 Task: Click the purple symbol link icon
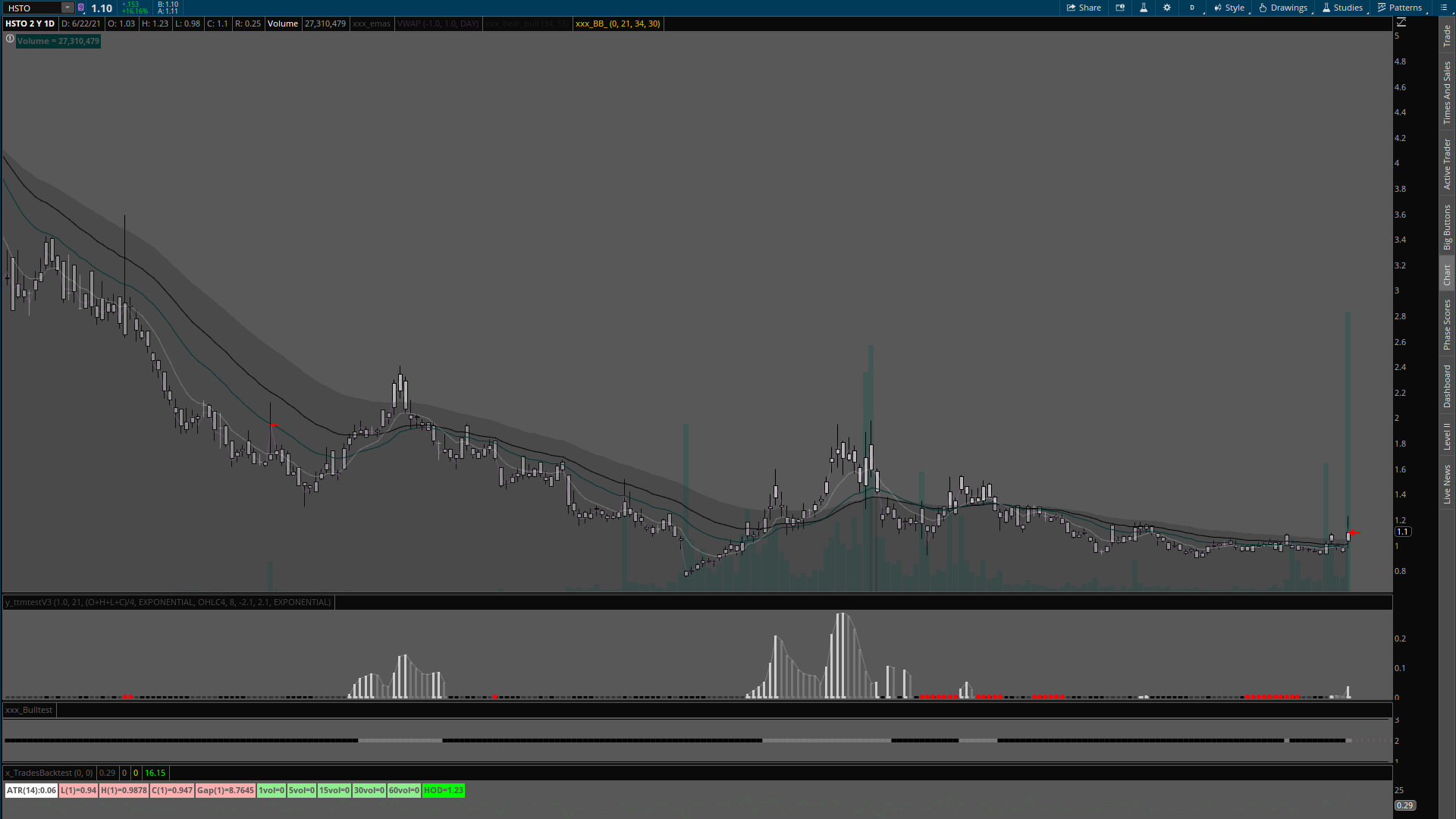click(x=81, y=8)
